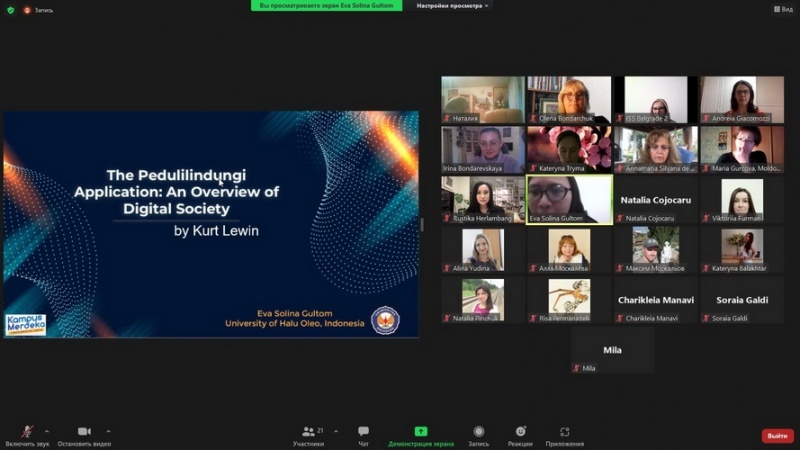800x450 pixels.
Task: Select Eva Solina Gultom's video tile
Action: pyautogui.click(x=569, y=199)
